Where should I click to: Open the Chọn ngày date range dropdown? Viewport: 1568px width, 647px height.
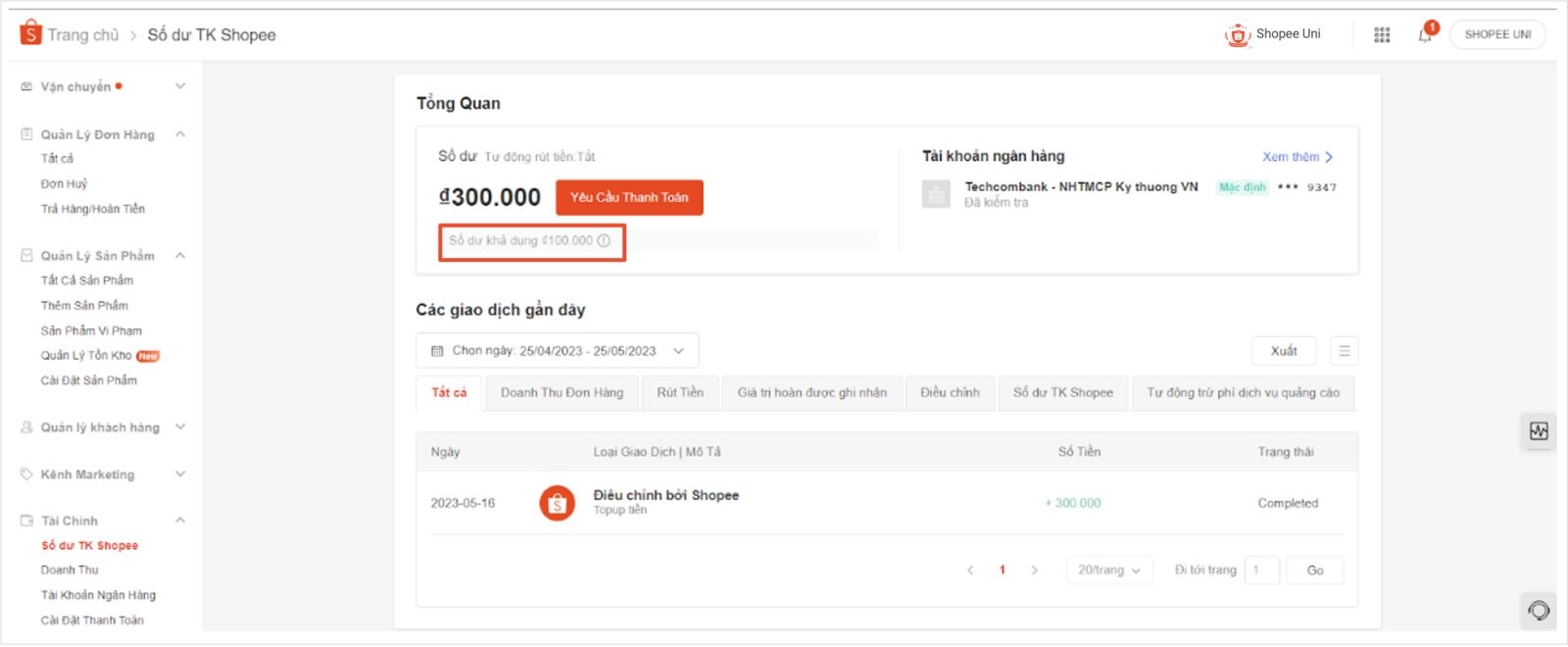click(558, 351)
